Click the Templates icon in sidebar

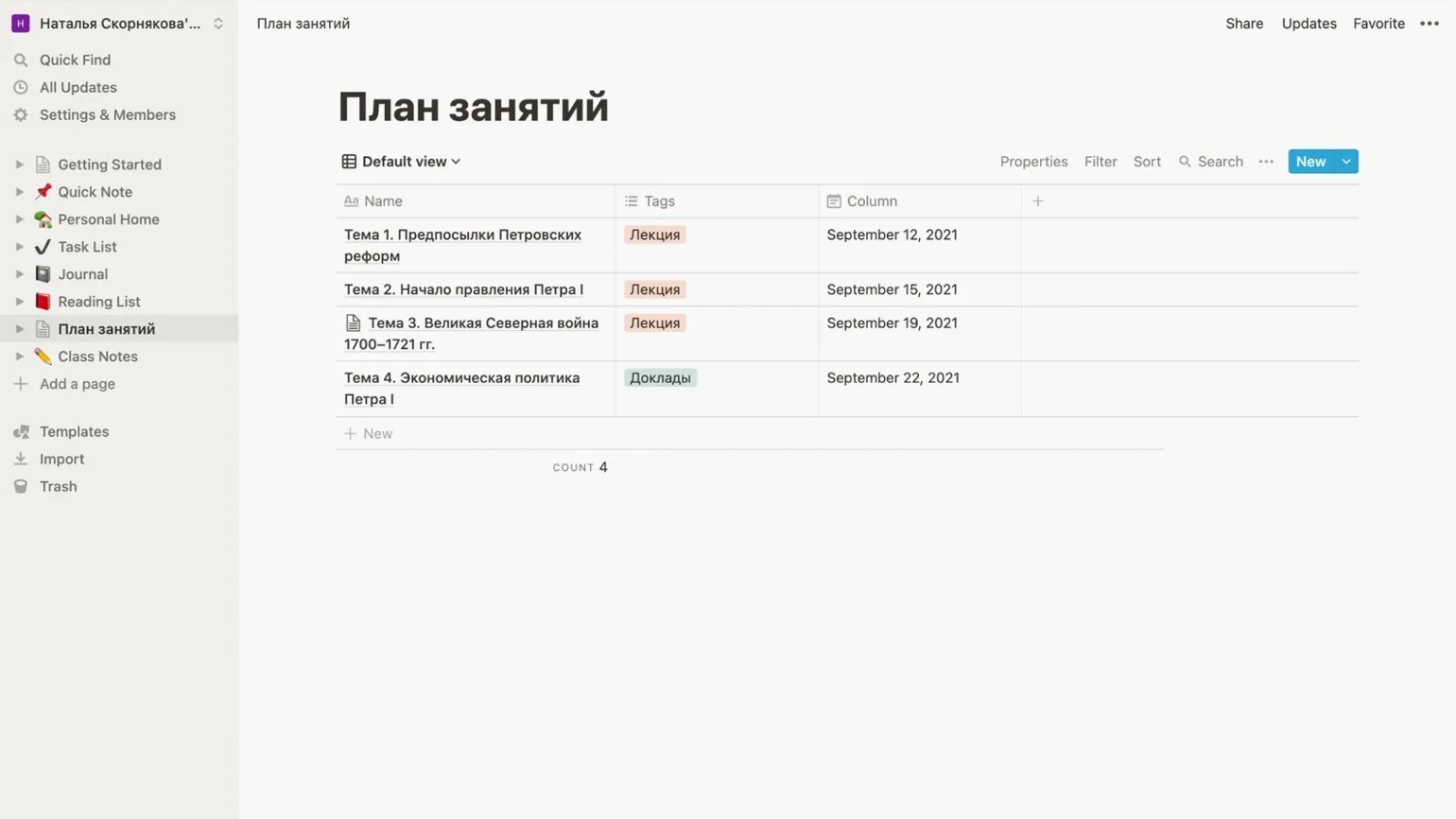click(21, 431)
